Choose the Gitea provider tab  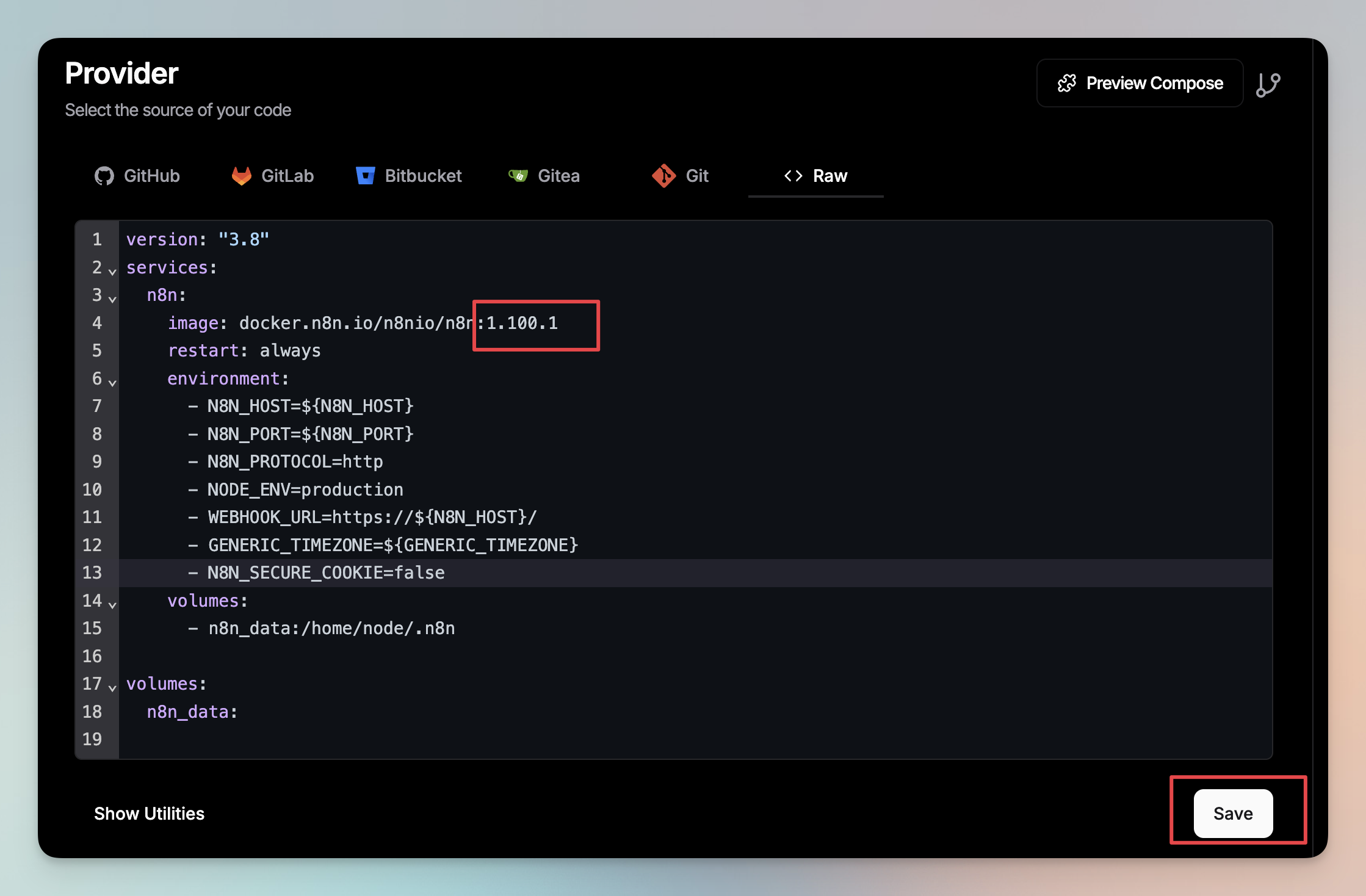pyautogui.click(x=544, y=176)
